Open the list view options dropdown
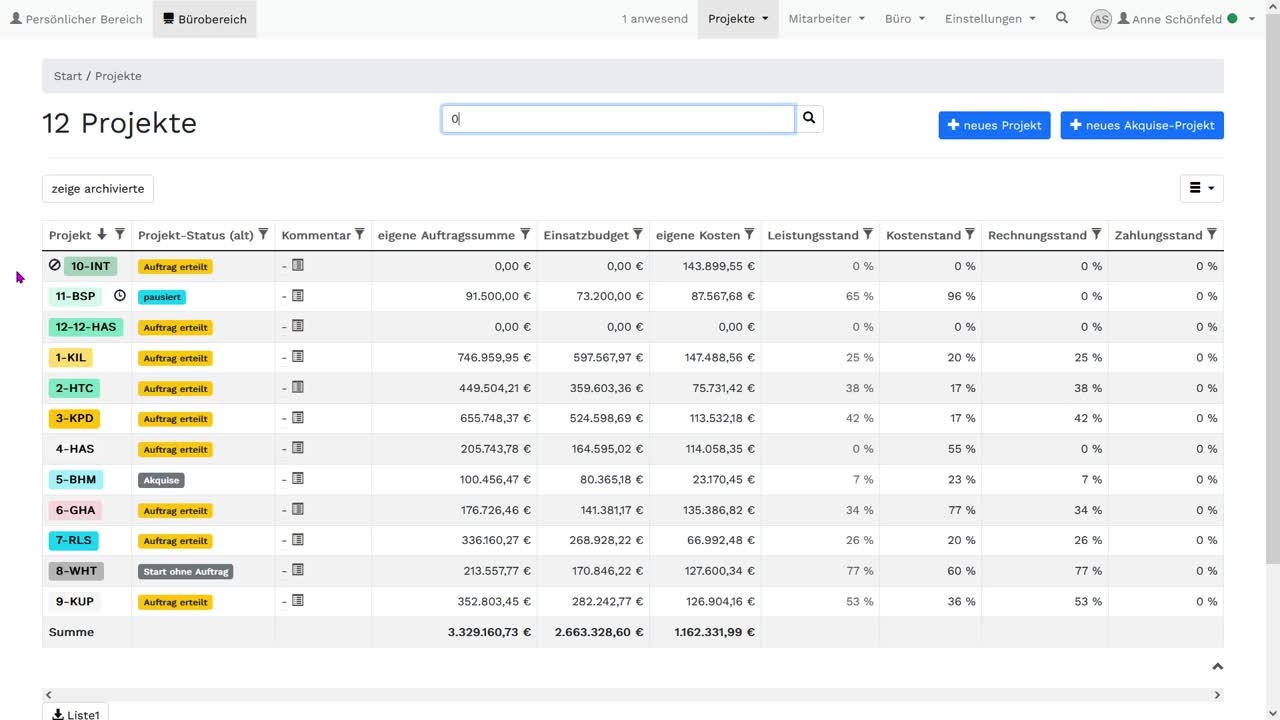The image size is (1280, 720). 1201,188
